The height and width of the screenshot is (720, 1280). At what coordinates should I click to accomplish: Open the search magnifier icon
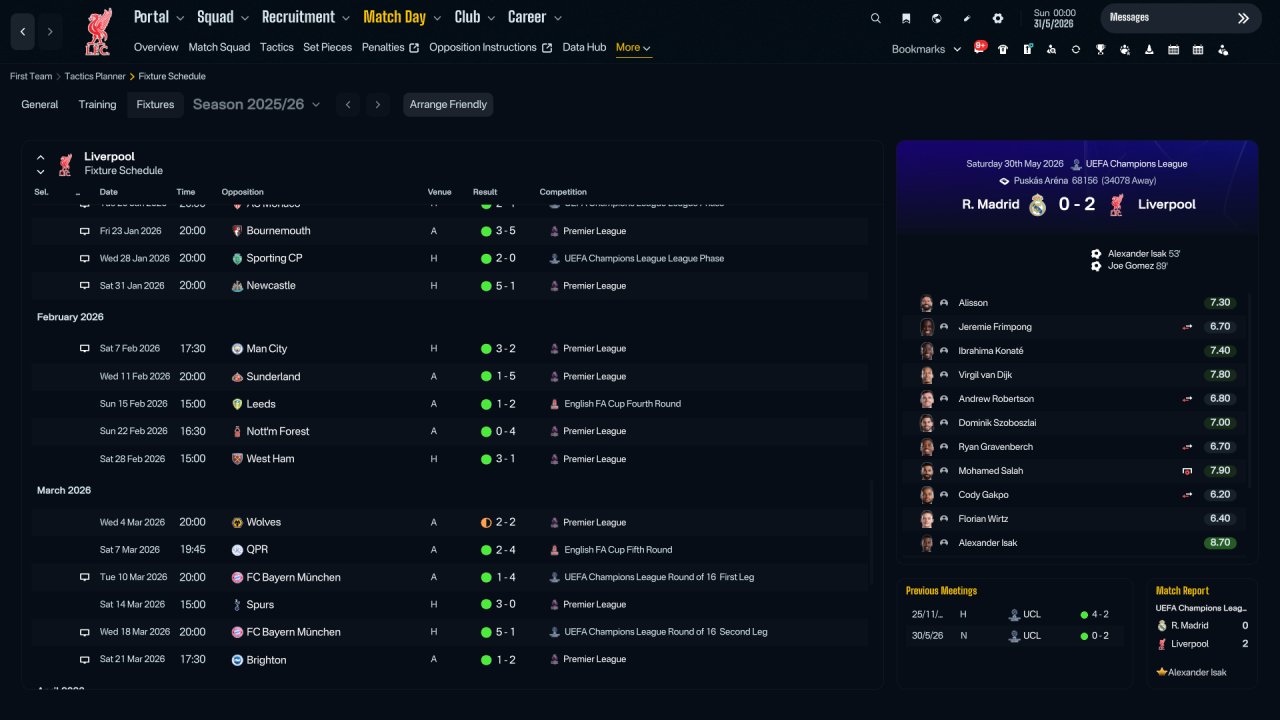(x=876, y=18)
